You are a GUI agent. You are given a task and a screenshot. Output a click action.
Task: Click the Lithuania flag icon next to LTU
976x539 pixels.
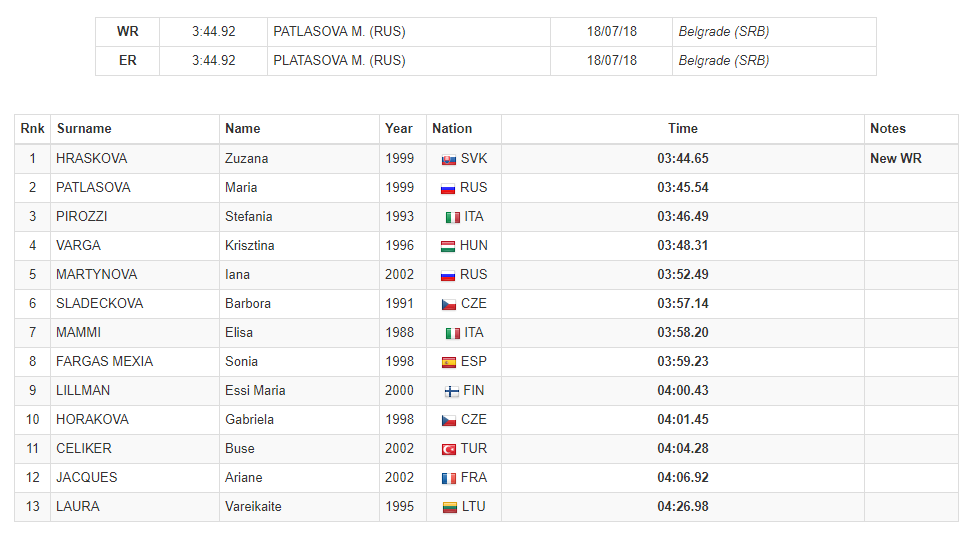(449, 507)
